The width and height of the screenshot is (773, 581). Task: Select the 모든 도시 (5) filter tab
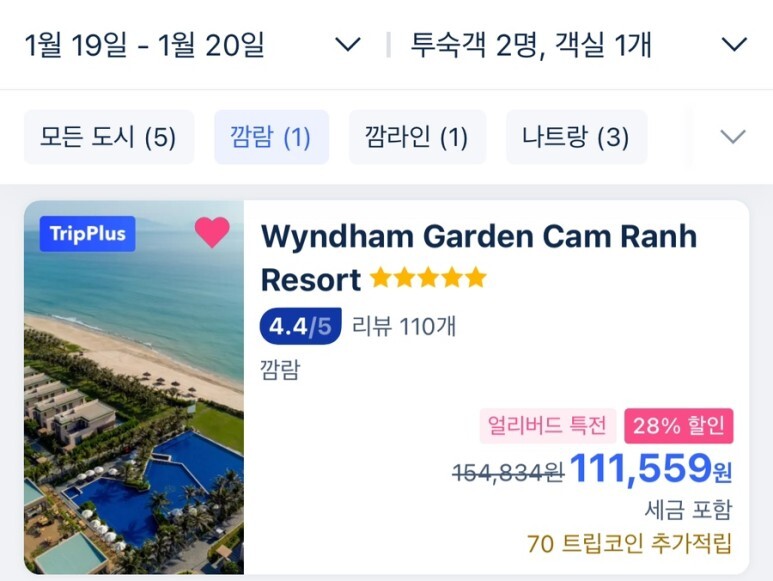click(x=109, y=137)
